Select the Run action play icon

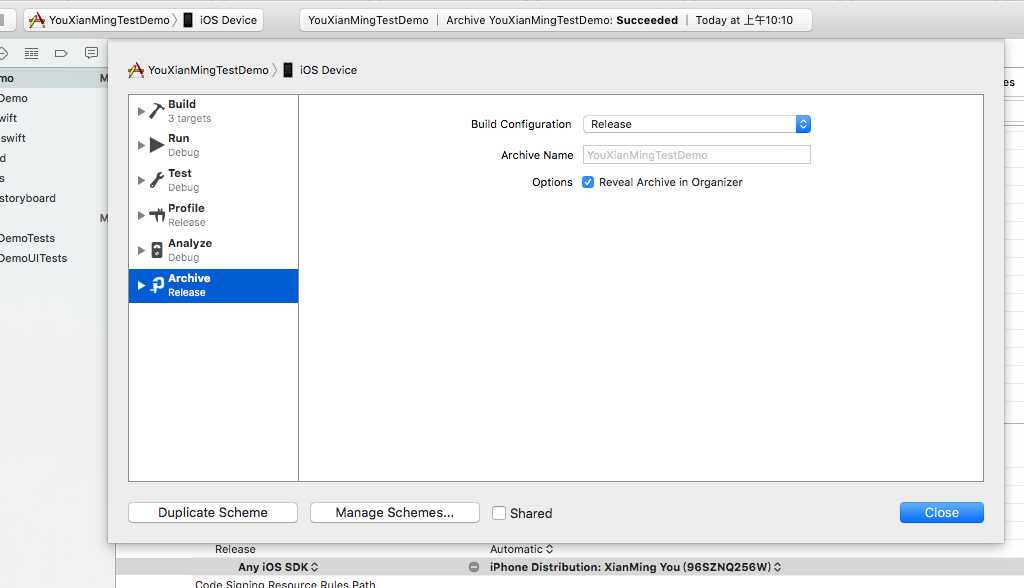pyautogui.click(x=157, y=145)
